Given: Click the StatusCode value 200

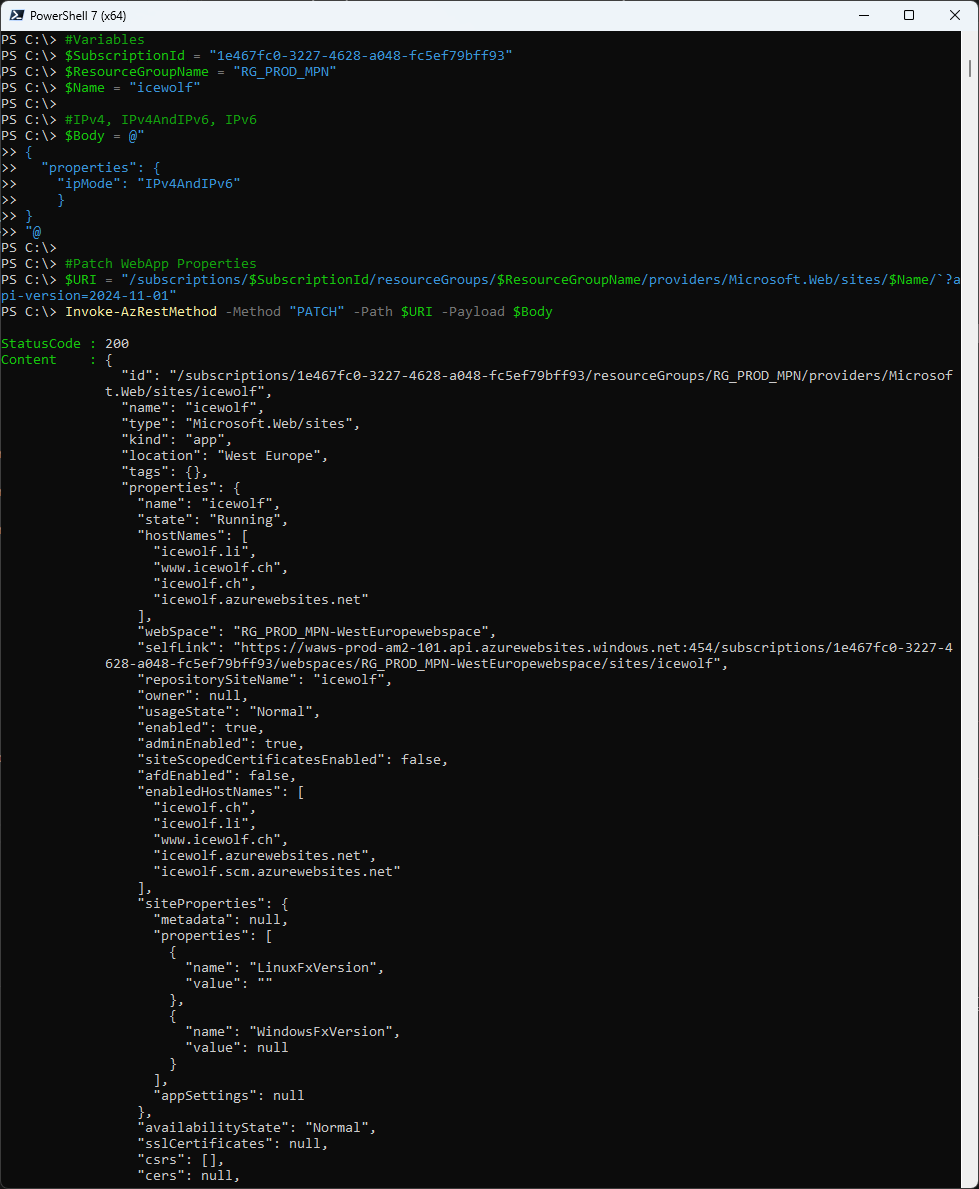Looking at the screenshot, I should pos(117,343).
